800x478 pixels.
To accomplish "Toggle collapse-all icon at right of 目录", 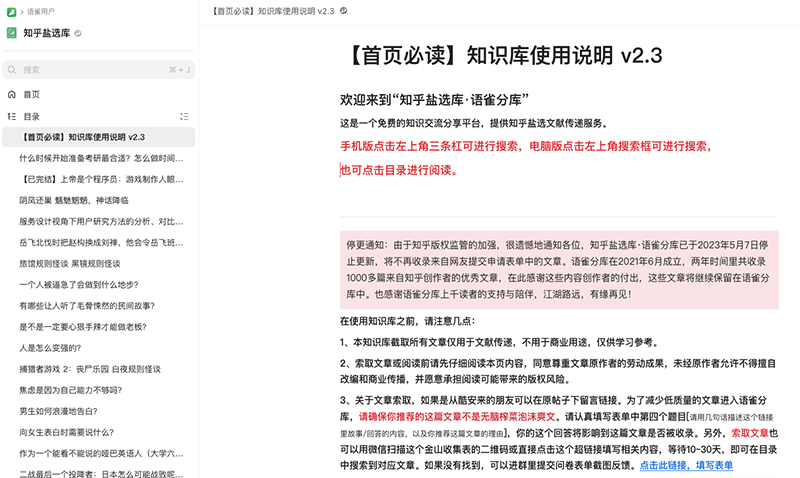I will 184,117.
